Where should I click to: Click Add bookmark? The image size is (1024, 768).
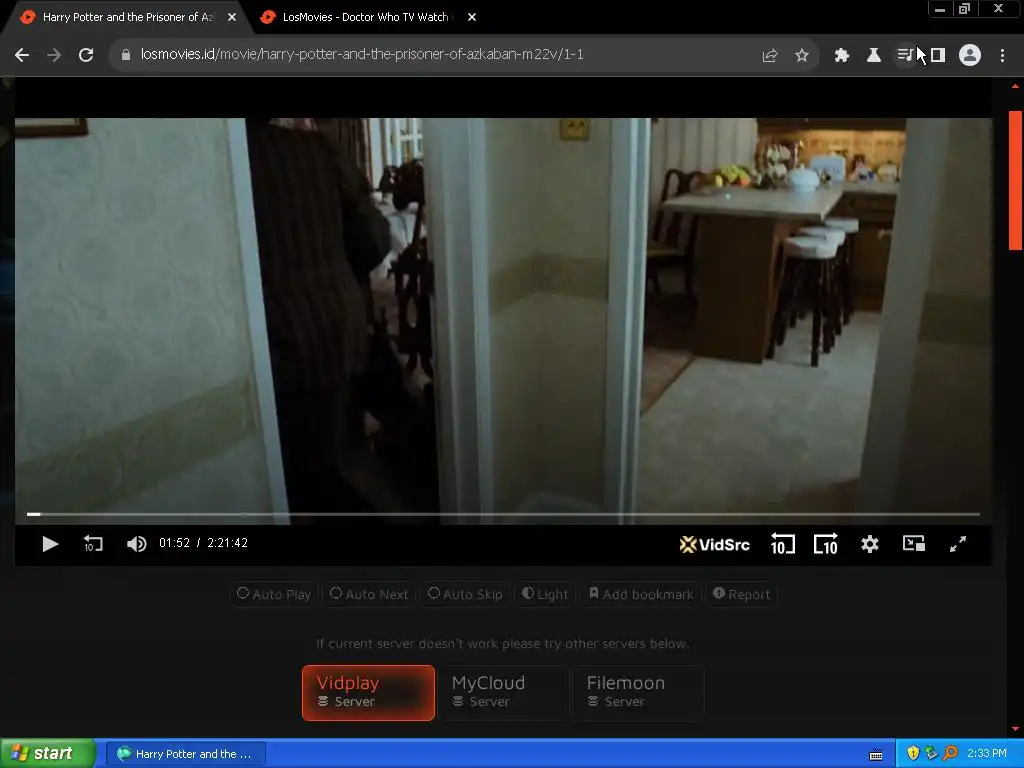[641, 594]
